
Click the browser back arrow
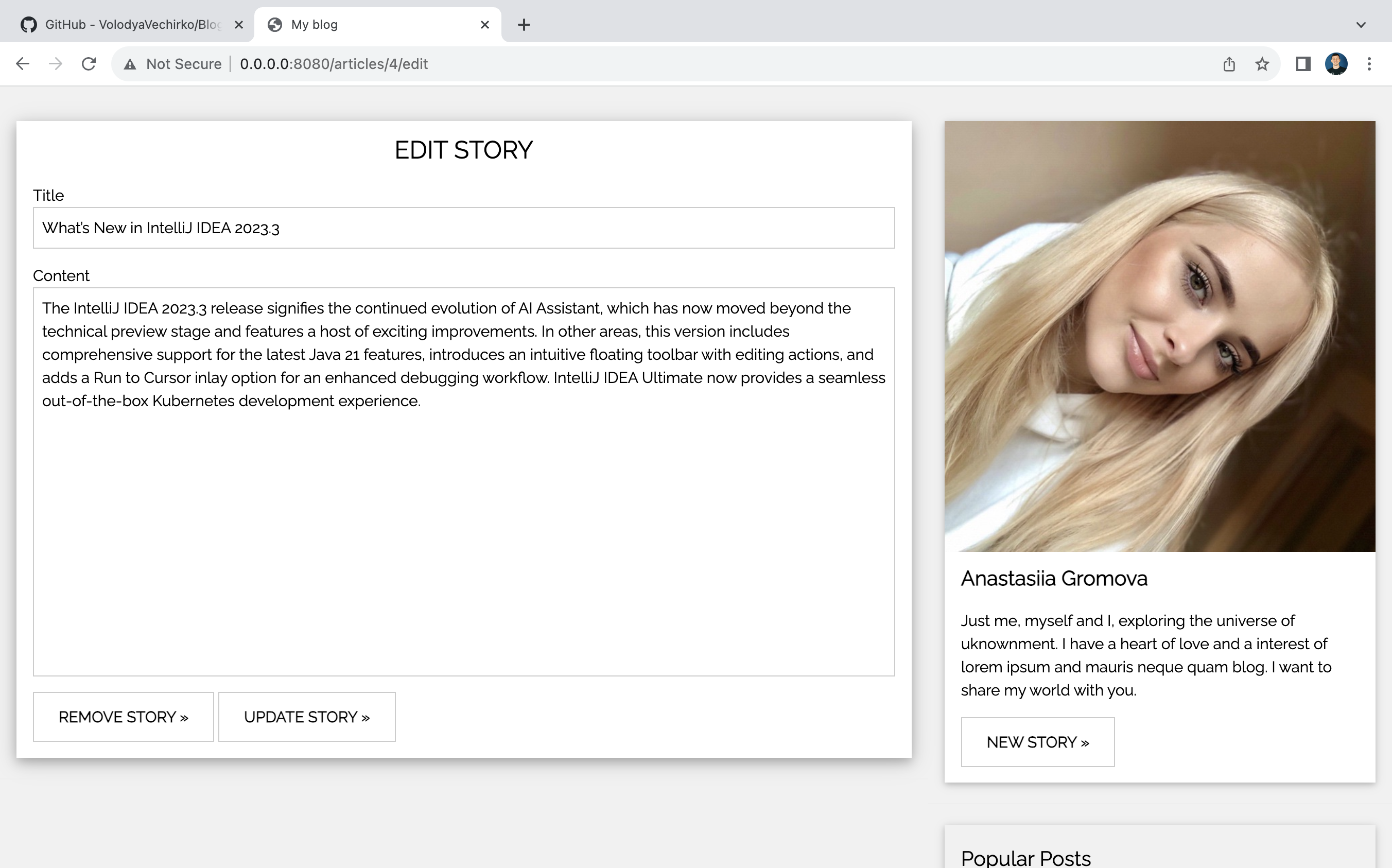(22, 64)
